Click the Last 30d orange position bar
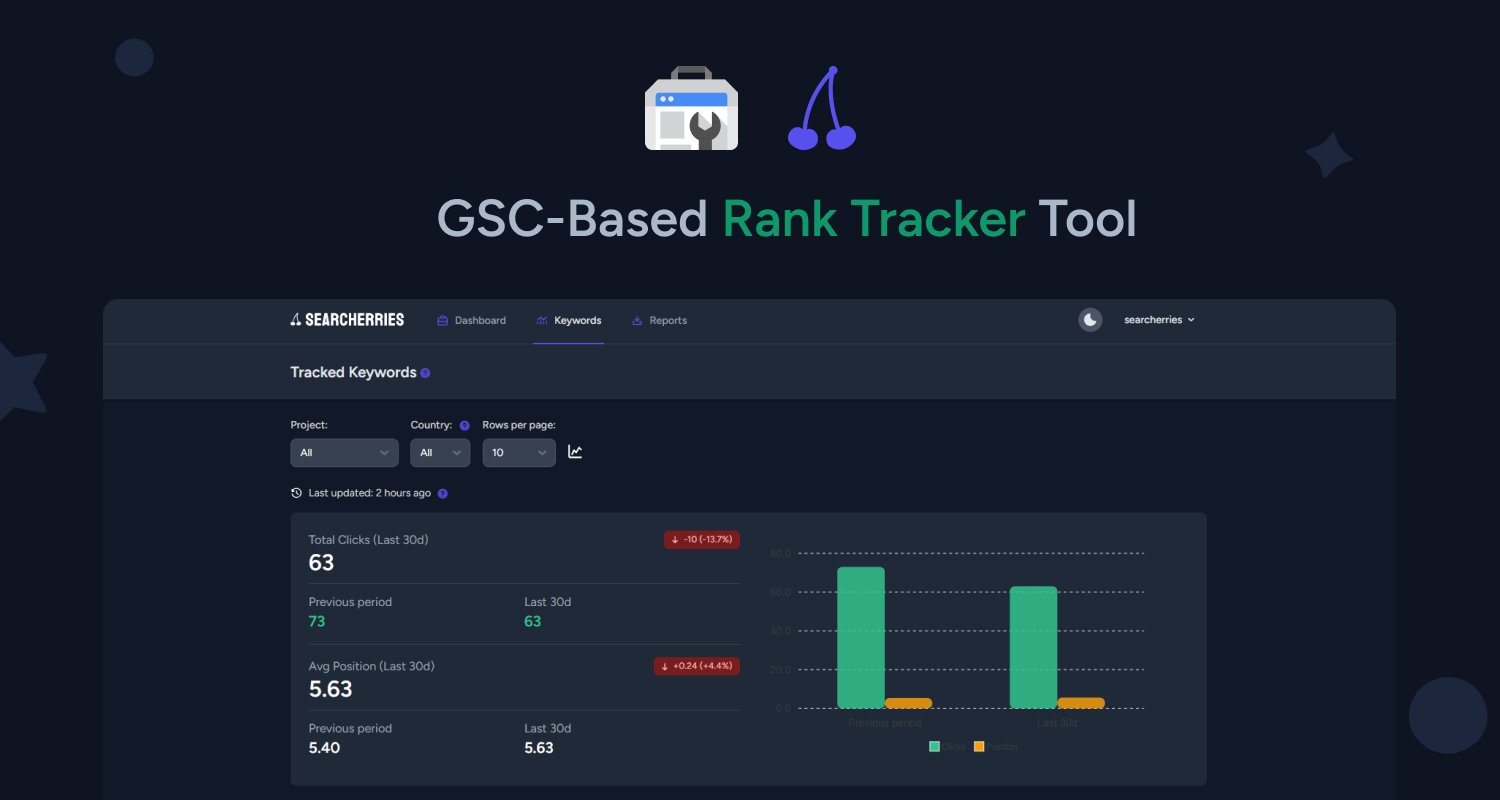1500x800 pixels. pos(1081,703)
